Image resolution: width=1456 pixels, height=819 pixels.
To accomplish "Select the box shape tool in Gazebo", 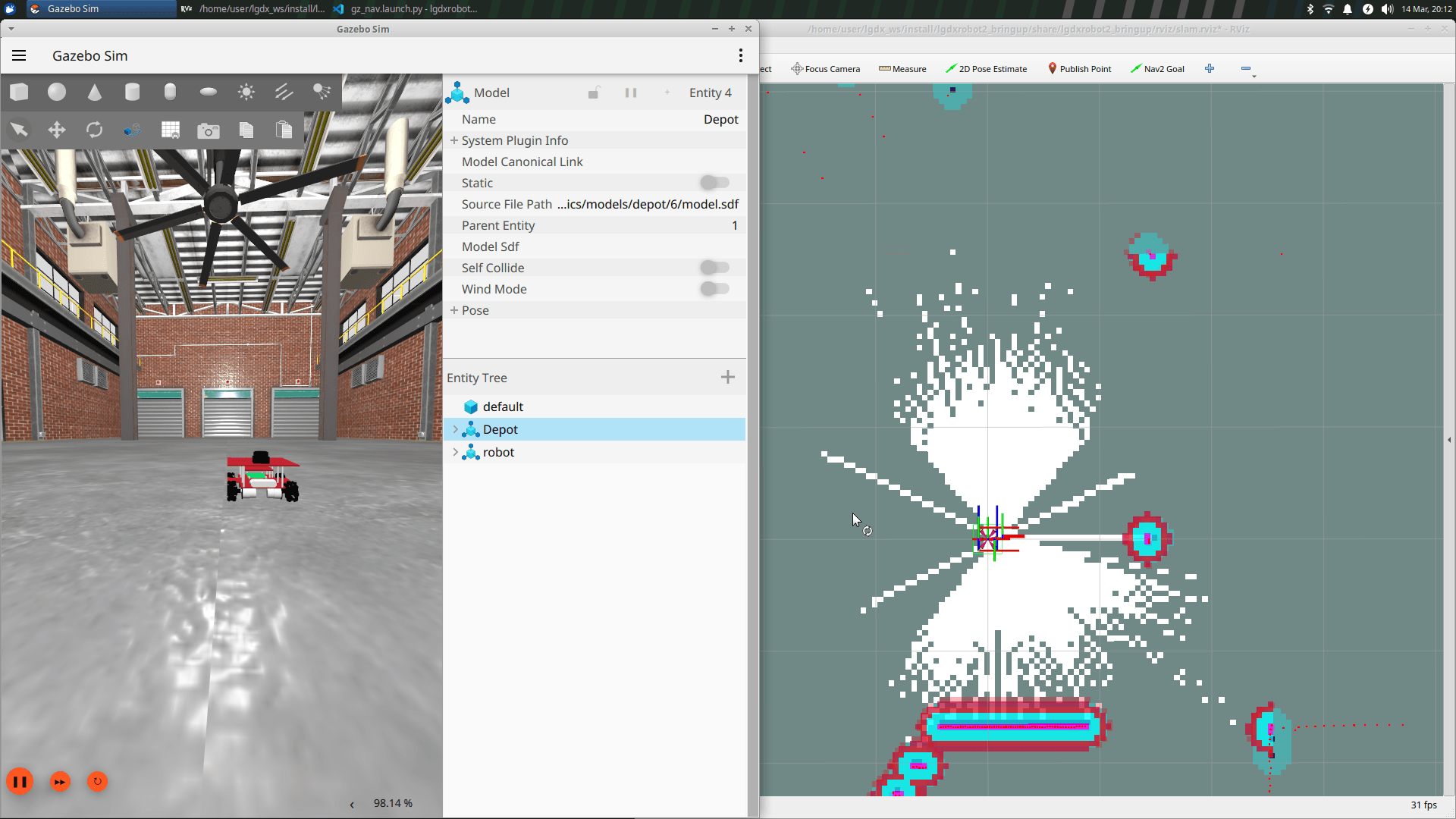I will (x=19, y=92).
